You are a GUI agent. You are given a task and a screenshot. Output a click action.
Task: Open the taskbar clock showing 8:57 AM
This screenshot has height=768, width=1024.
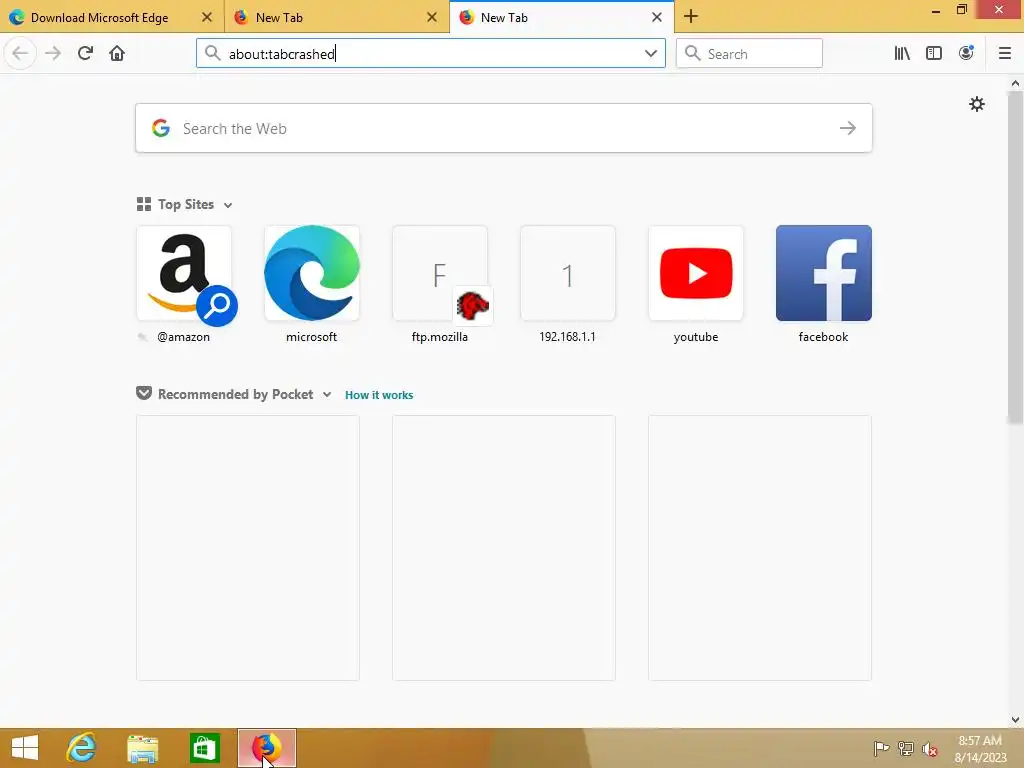point(980,749)
